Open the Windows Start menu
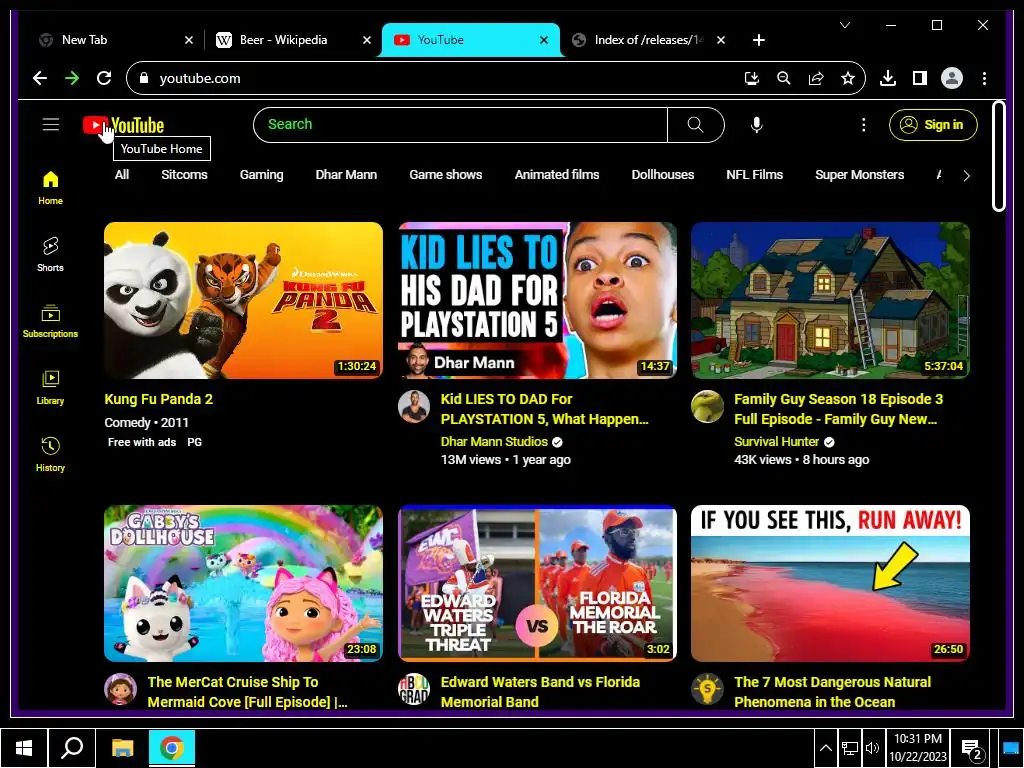 pos(24,748)
